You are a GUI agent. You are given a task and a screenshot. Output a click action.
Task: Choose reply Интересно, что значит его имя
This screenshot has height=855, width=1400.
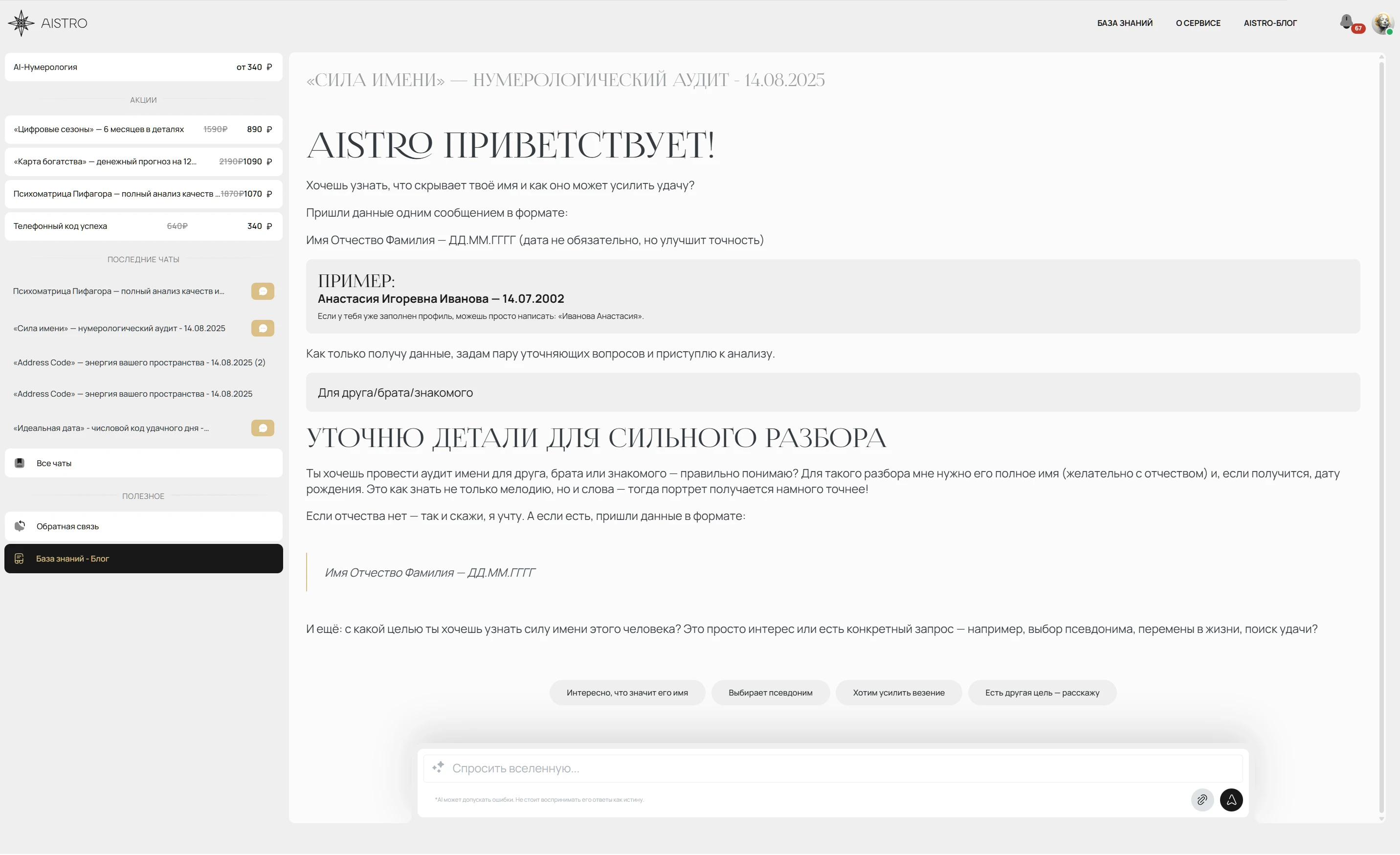click(x=627, y=694)
